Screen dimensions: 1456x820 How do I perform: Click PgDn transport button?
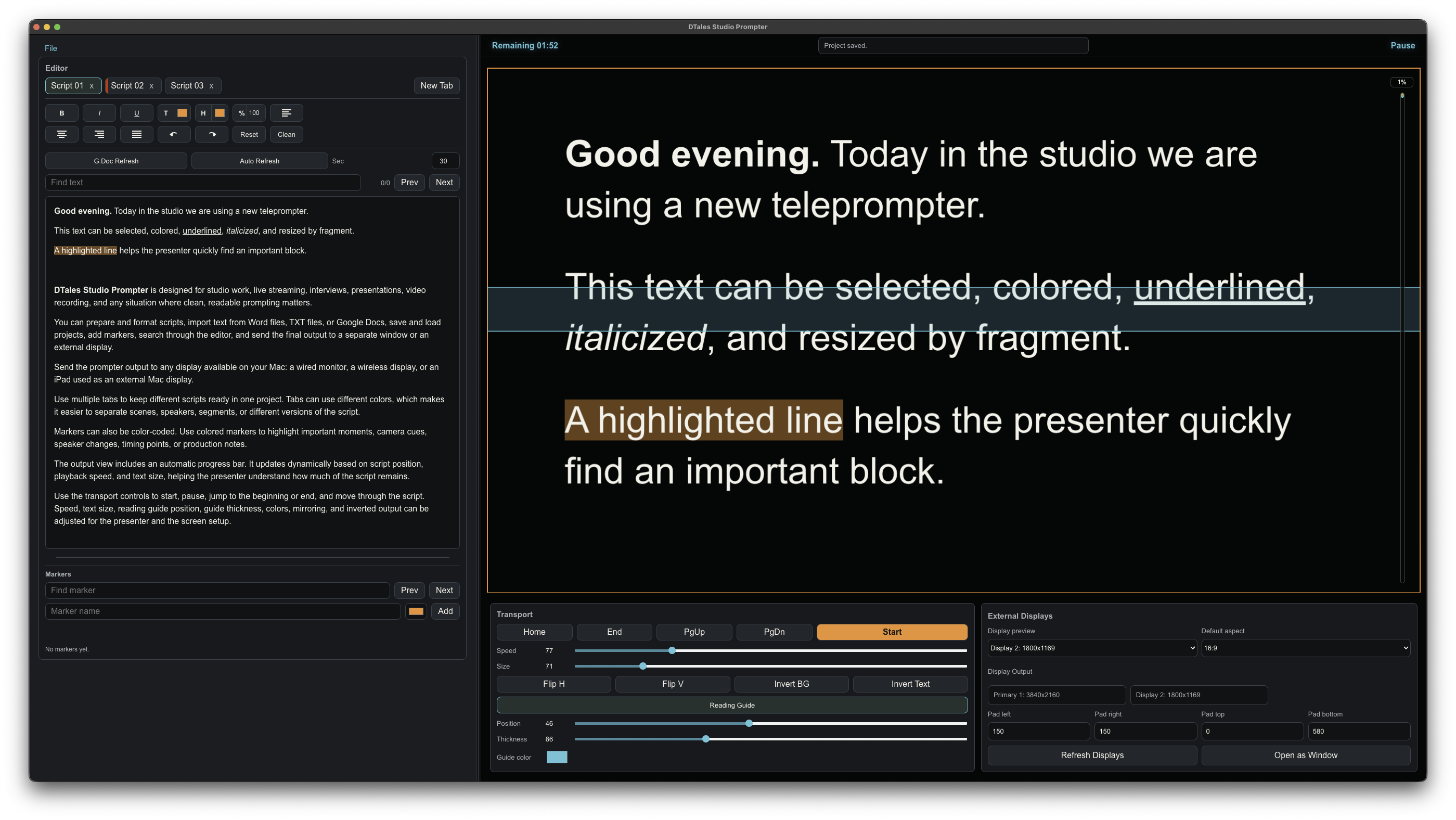(x=775, y=632)
